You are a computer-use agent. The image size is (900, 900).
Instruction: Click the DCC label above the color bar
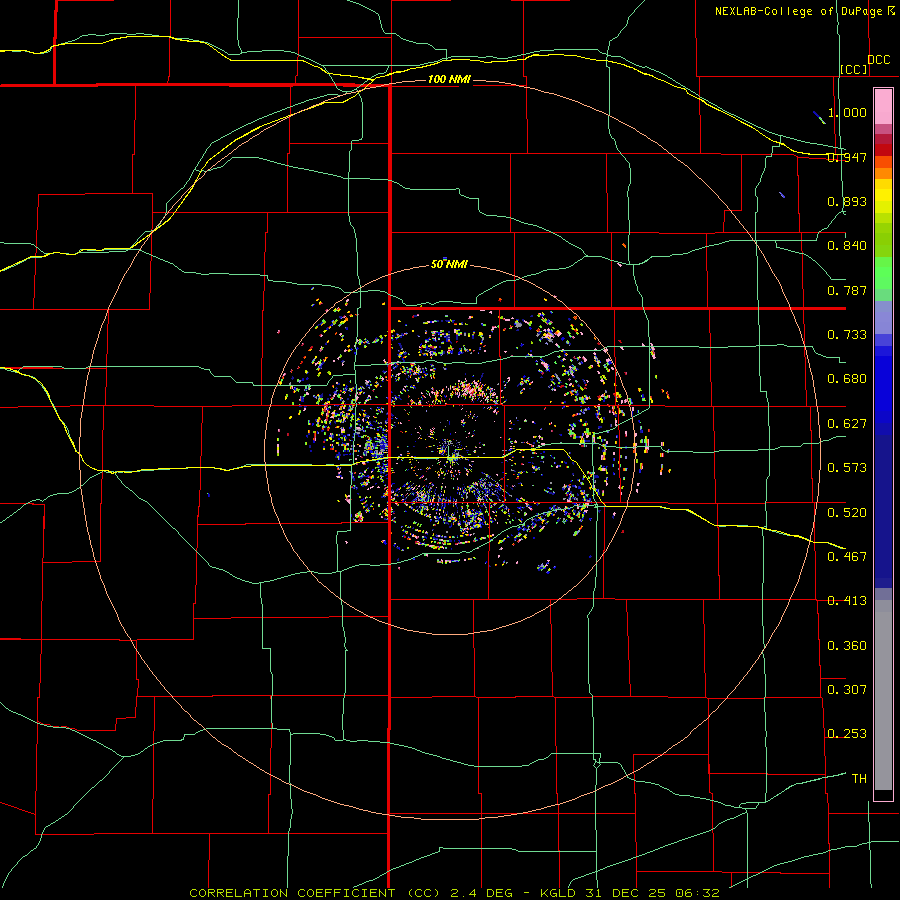point(879,60)
